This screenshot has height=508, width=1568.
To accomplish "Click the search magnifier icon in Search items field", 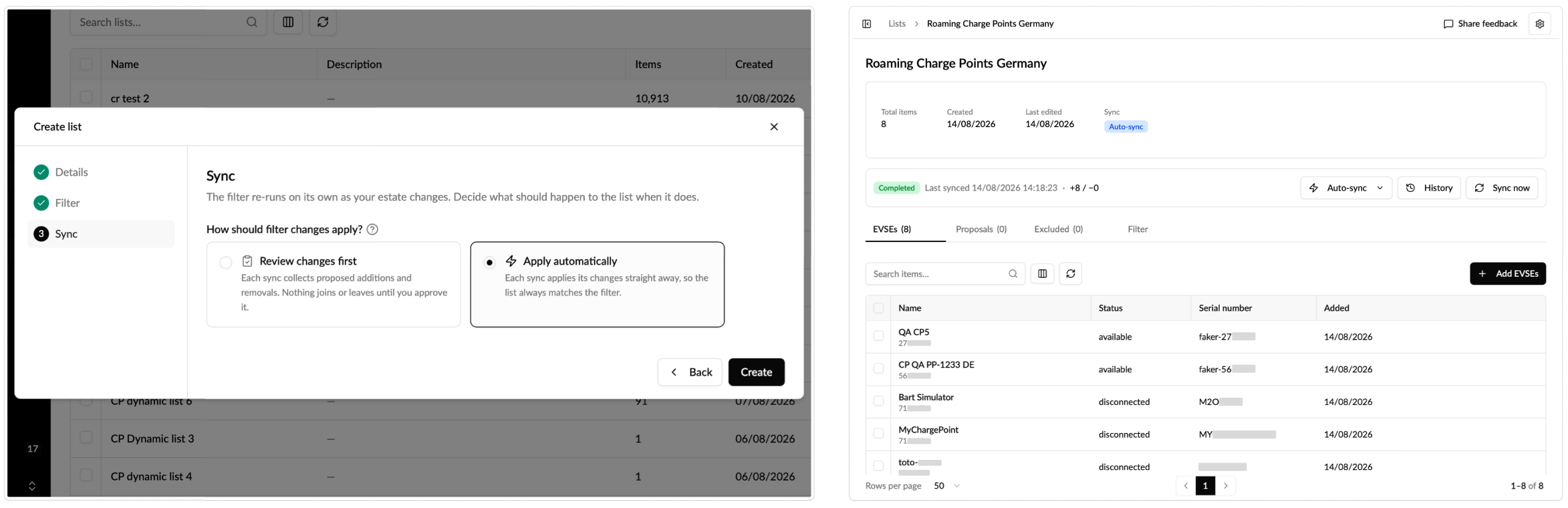I will tap(1013, 274).
